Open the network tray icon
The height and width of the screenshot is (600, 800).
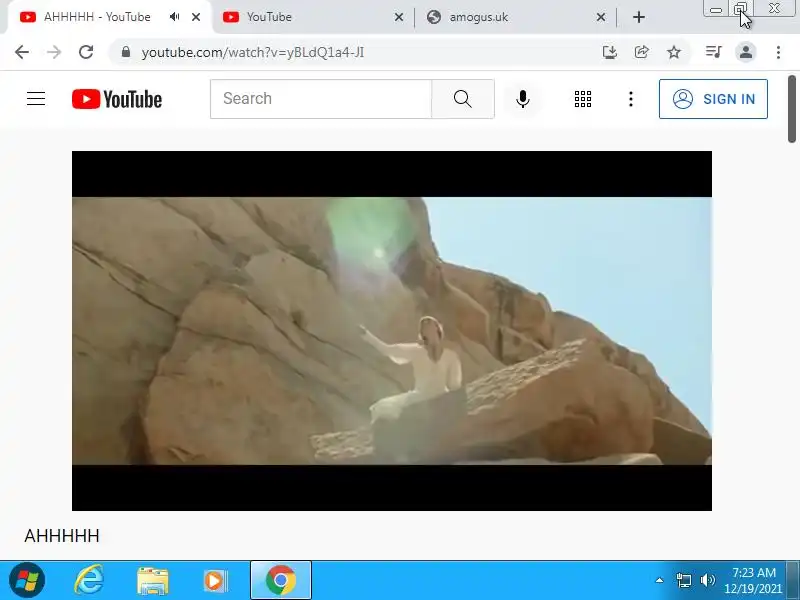click(x=684, y=580)
